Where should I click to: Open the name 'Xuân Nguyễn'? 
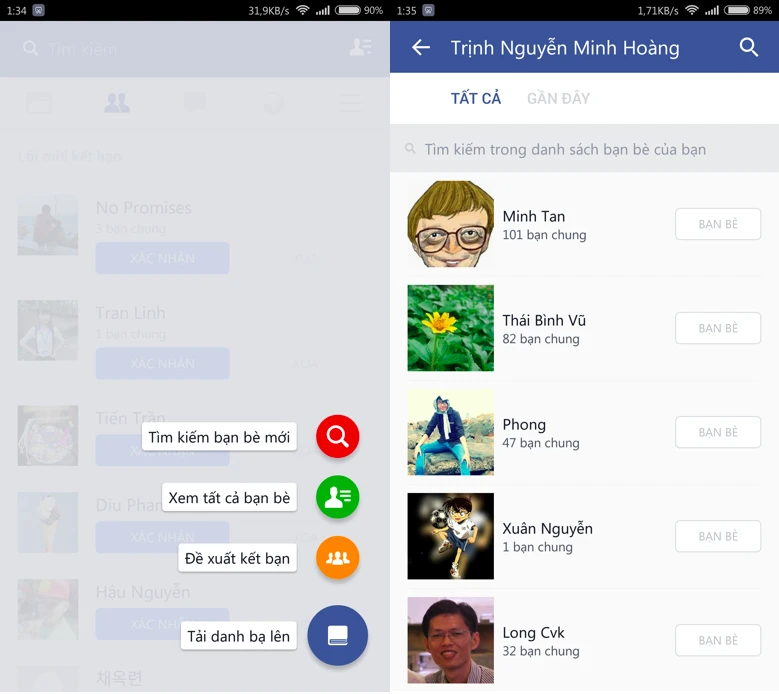tap(547, 529)
